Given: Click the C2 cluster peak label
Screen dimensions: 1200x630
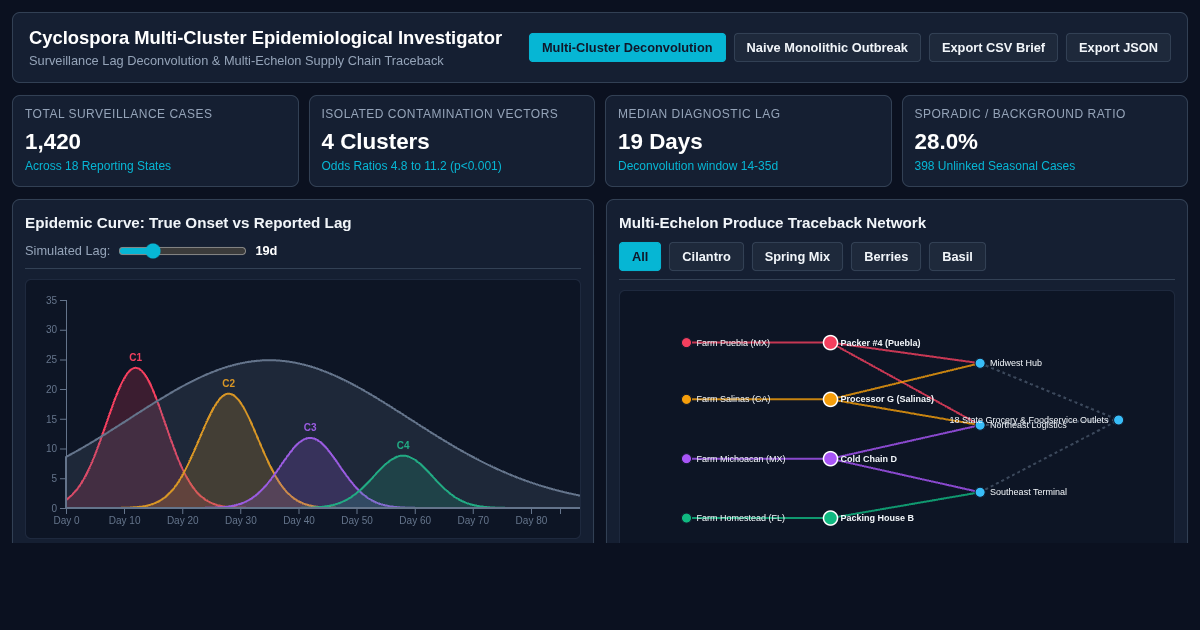Looking at the screenshot, I should (229, 384).
